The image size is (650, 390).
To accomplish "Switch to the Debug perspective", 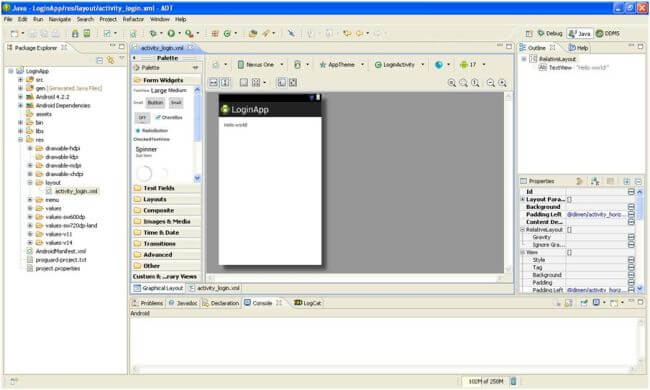I will click(x=550, y=34).
